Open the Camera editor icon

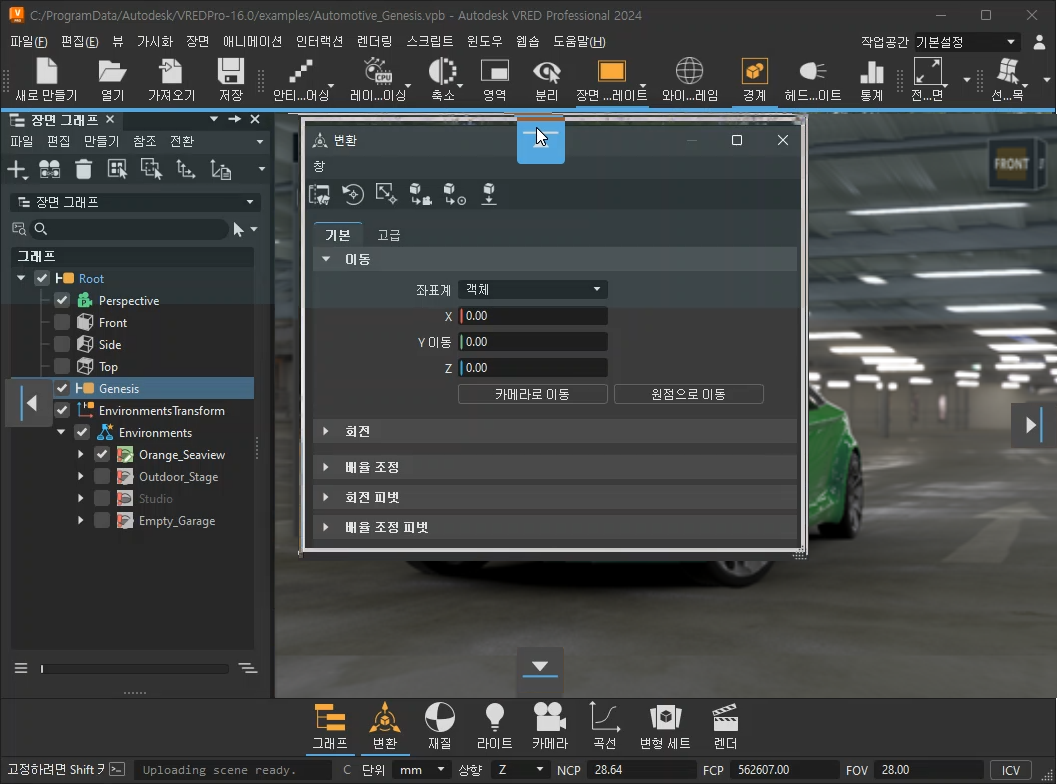click(x=549, y=726)
